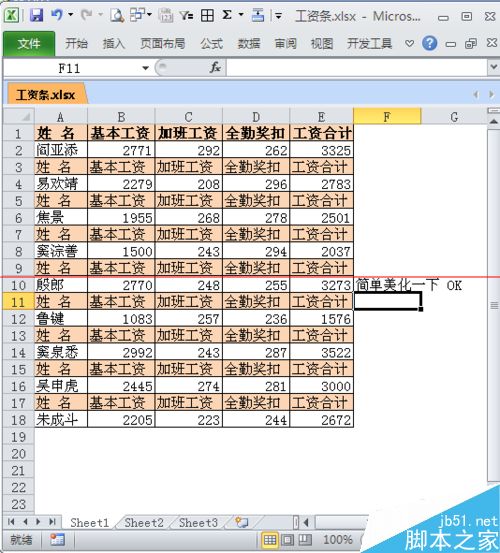Viewport: 500px width, 553px height.
Task: Open the AutoSum dropdown arrow
Action: pos(241,15)
